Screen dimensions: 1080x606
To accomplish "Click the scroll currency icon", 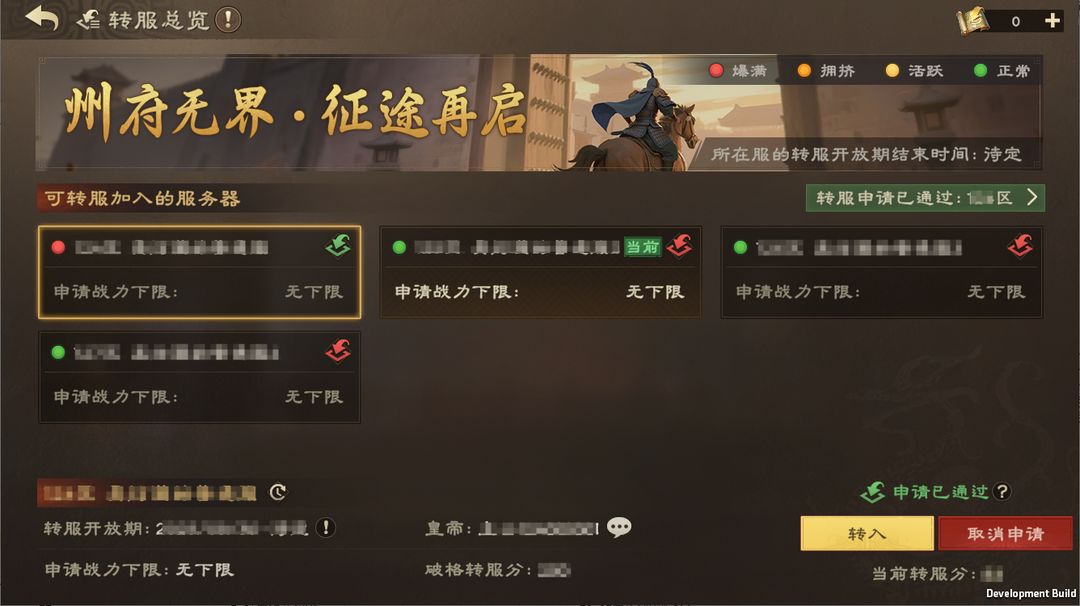I will point(973,21).
